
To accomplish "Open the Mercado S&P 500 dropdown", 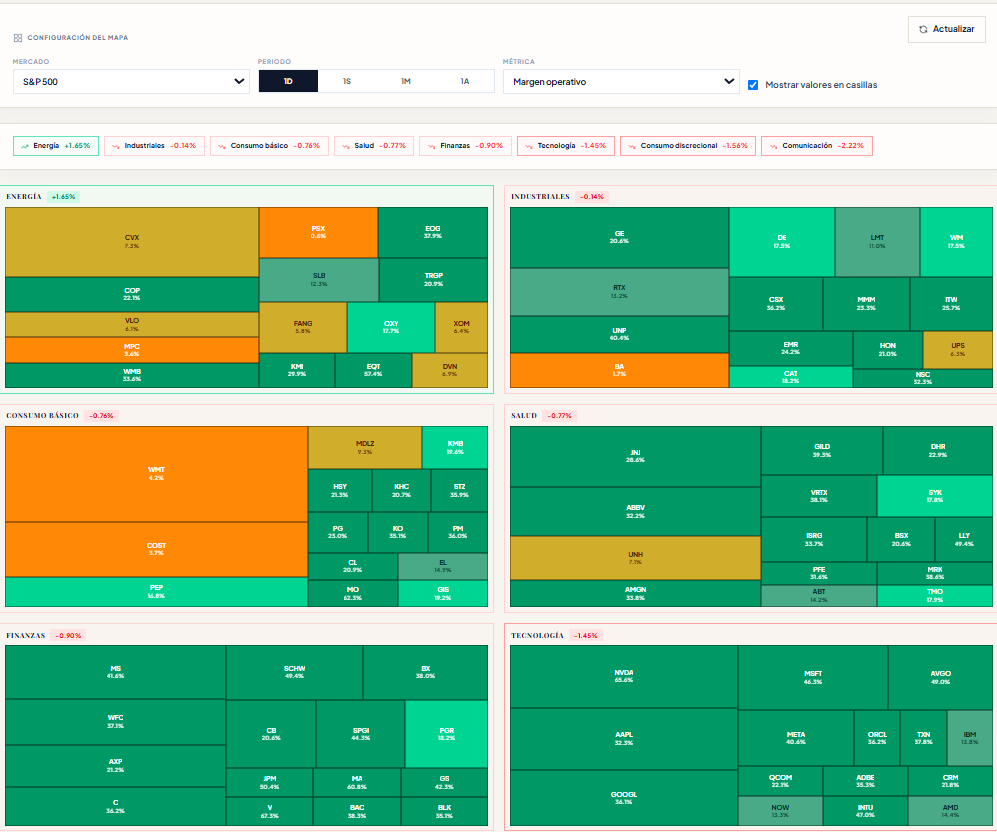I will tap(132, 81).
